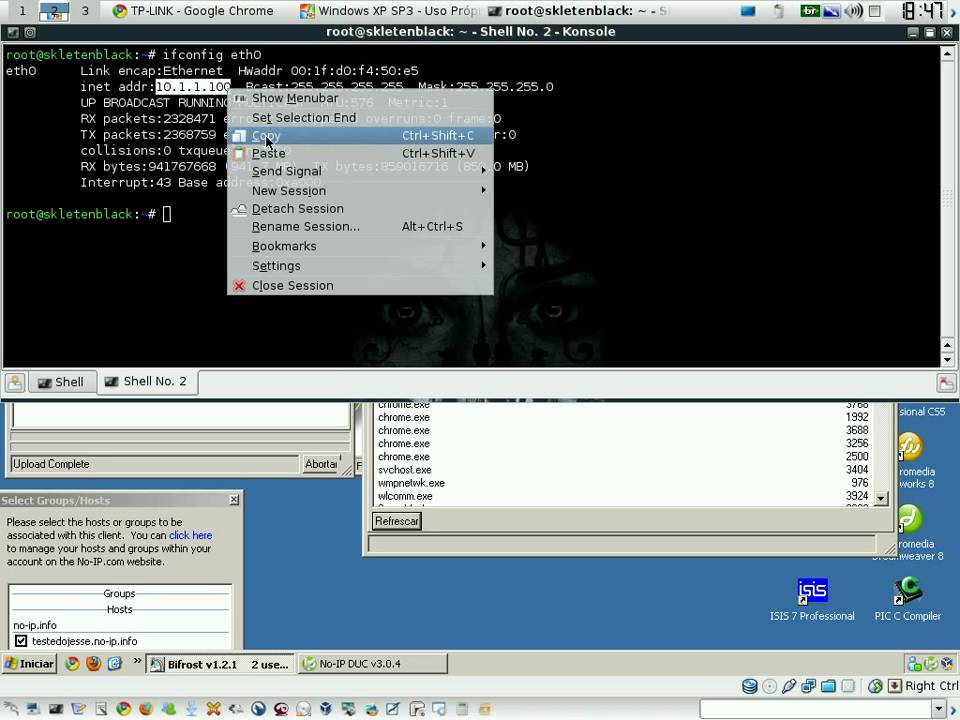
Task: Select wmpnetwk.exe in process list
Action: pos(623,483)
